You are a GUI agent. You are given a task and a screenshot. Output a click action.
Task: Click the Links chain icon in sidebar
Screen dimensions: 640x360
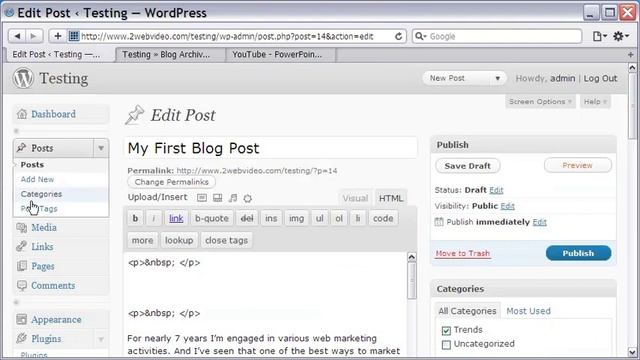coord(22,247)
